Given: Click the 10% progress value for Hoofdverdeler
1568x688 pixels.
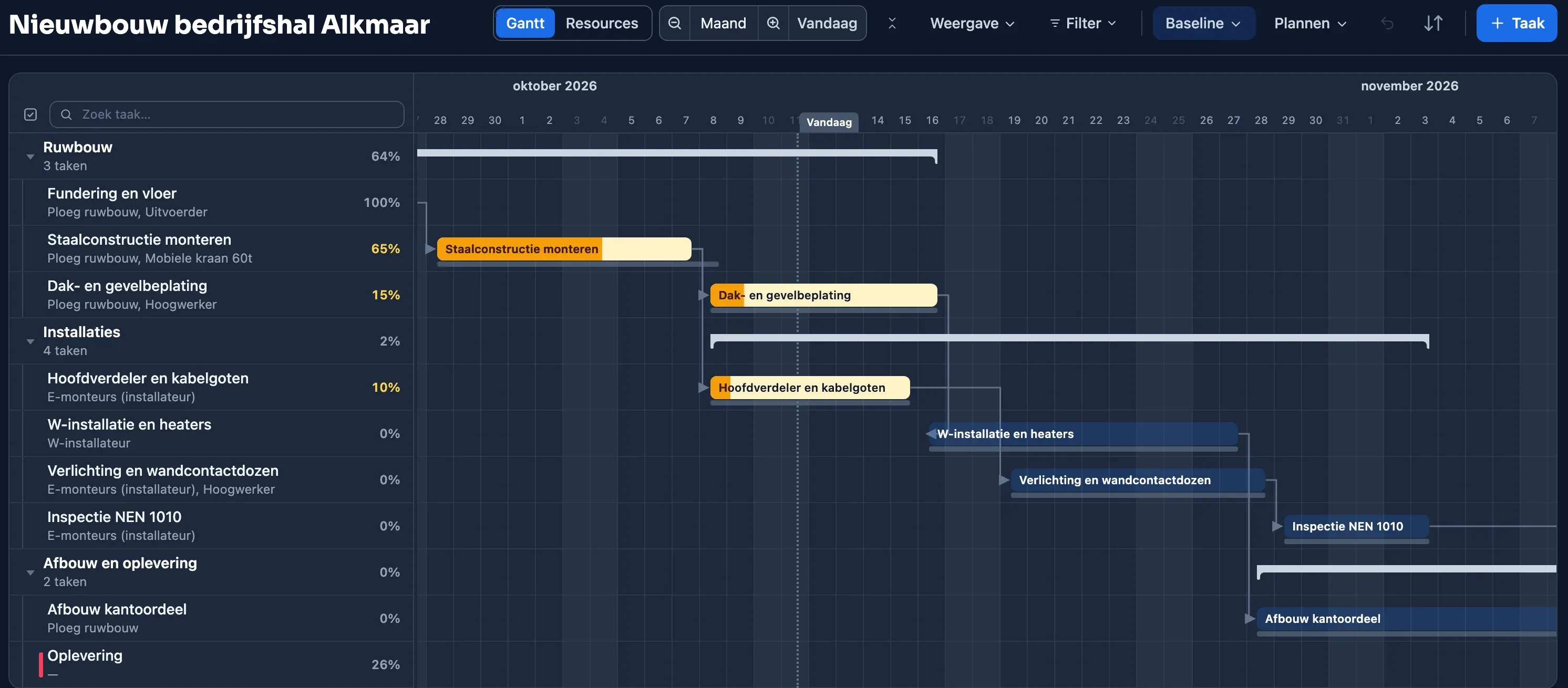Looking at the screenshot, I should tap(385, 388).
